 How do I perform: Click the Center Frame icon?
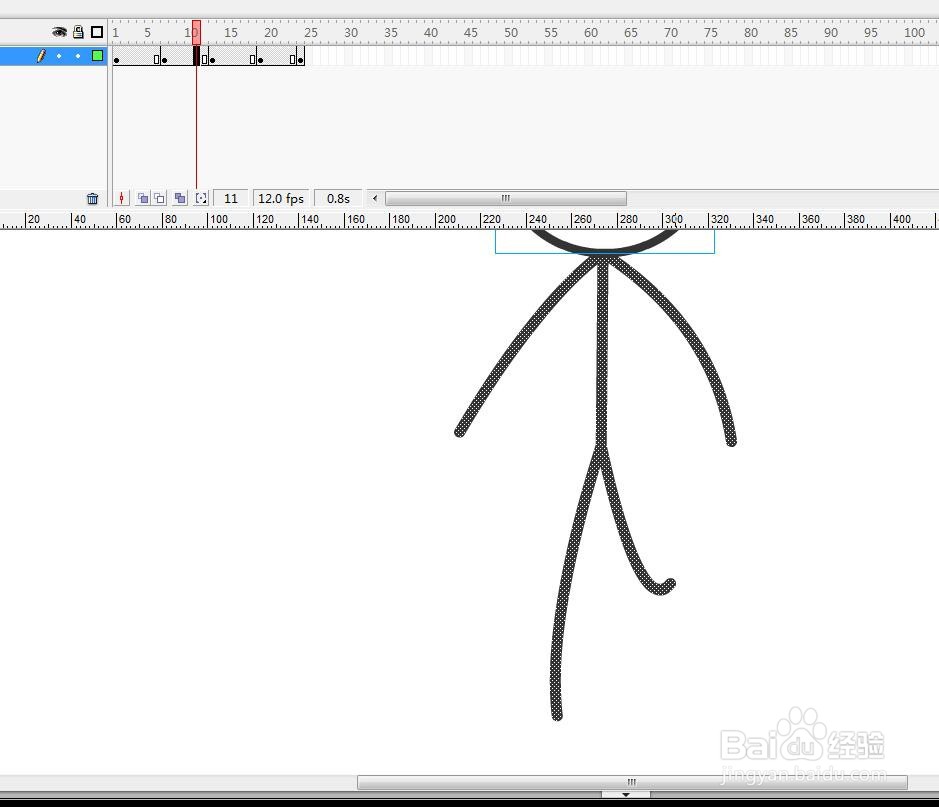(x=122, y=198)
